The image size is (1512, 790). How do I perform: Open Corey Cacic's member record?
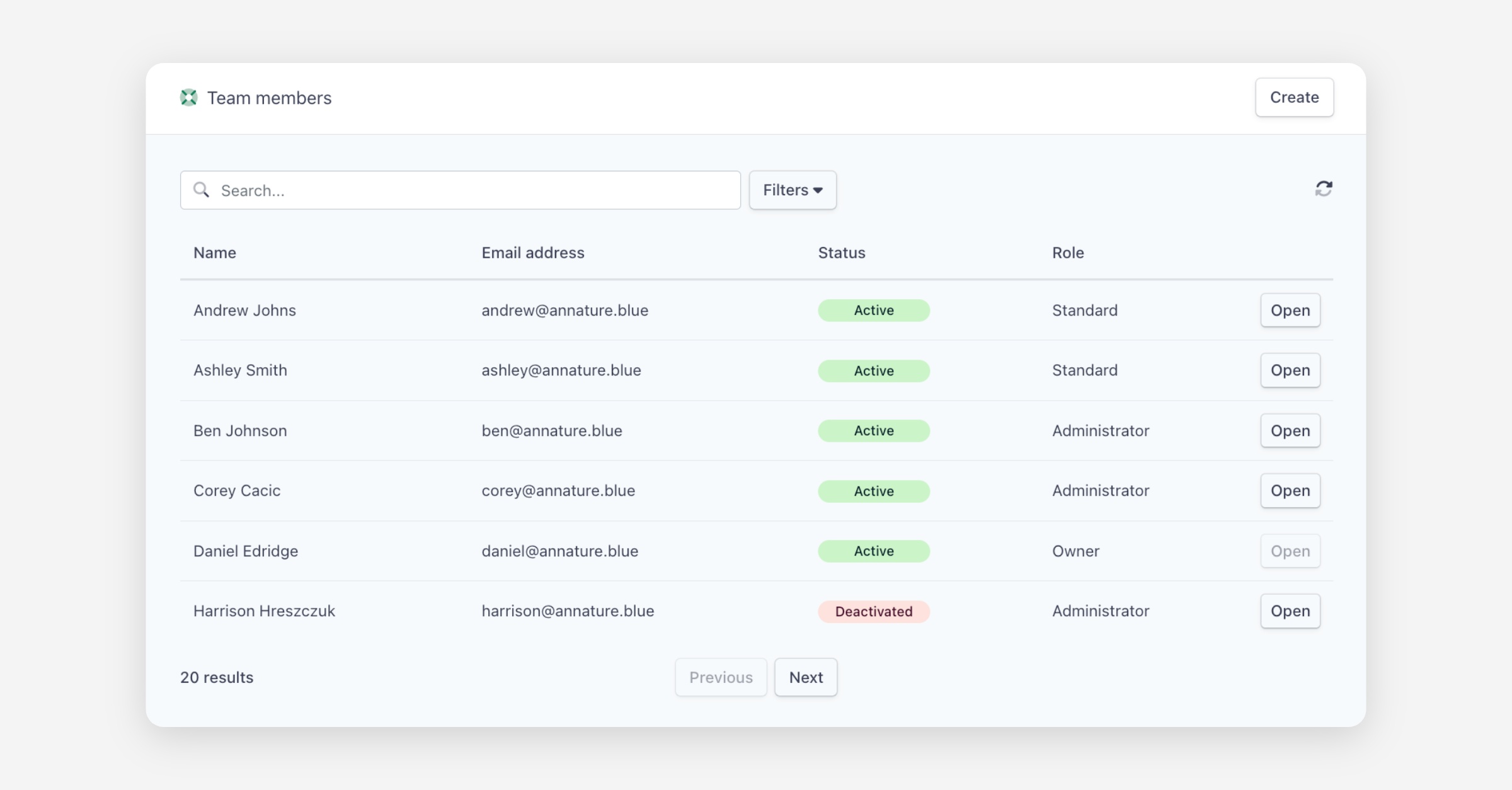coord(1290,491)
